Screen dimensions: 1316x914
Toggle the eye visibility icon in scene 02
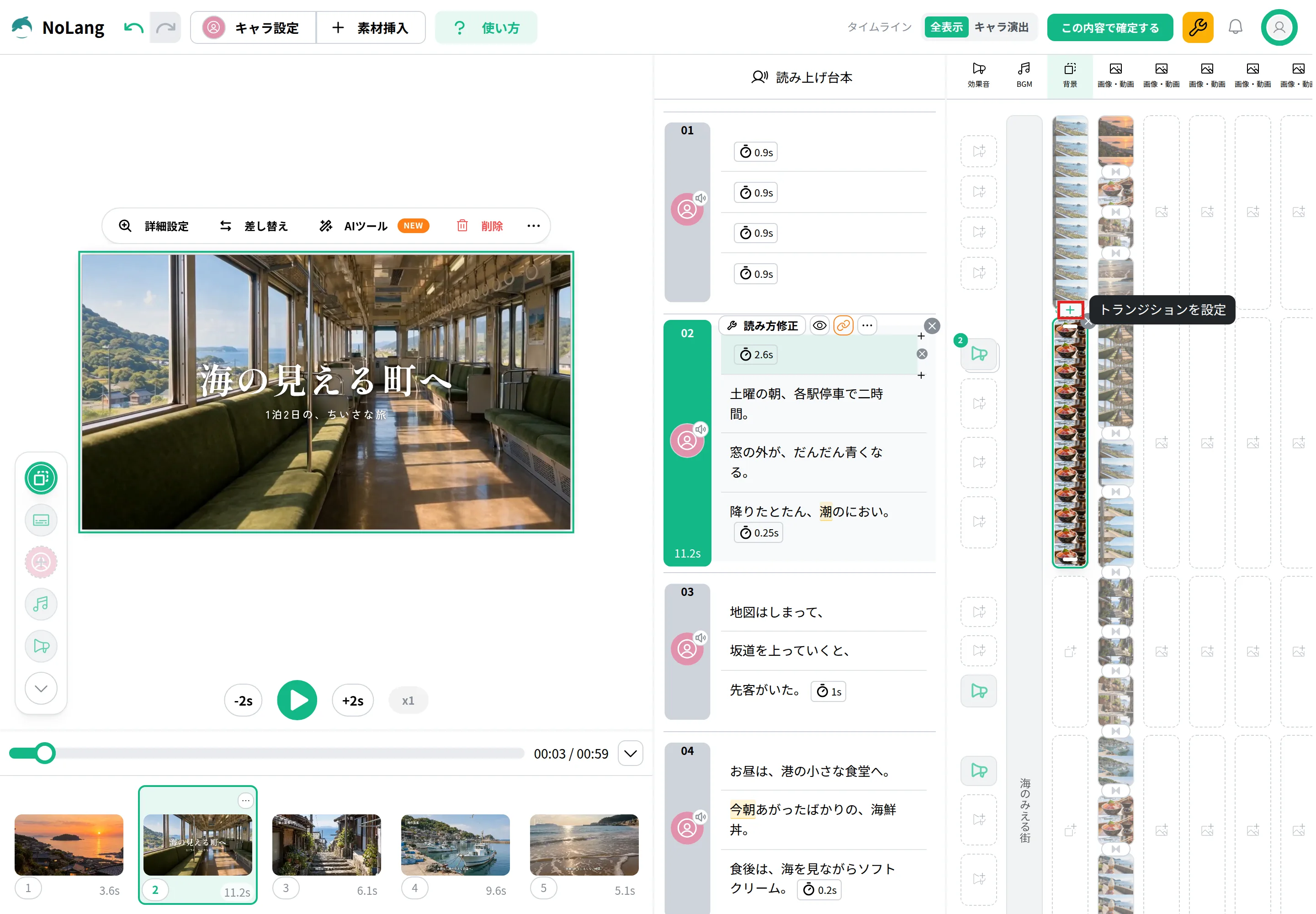pos(819,325)
